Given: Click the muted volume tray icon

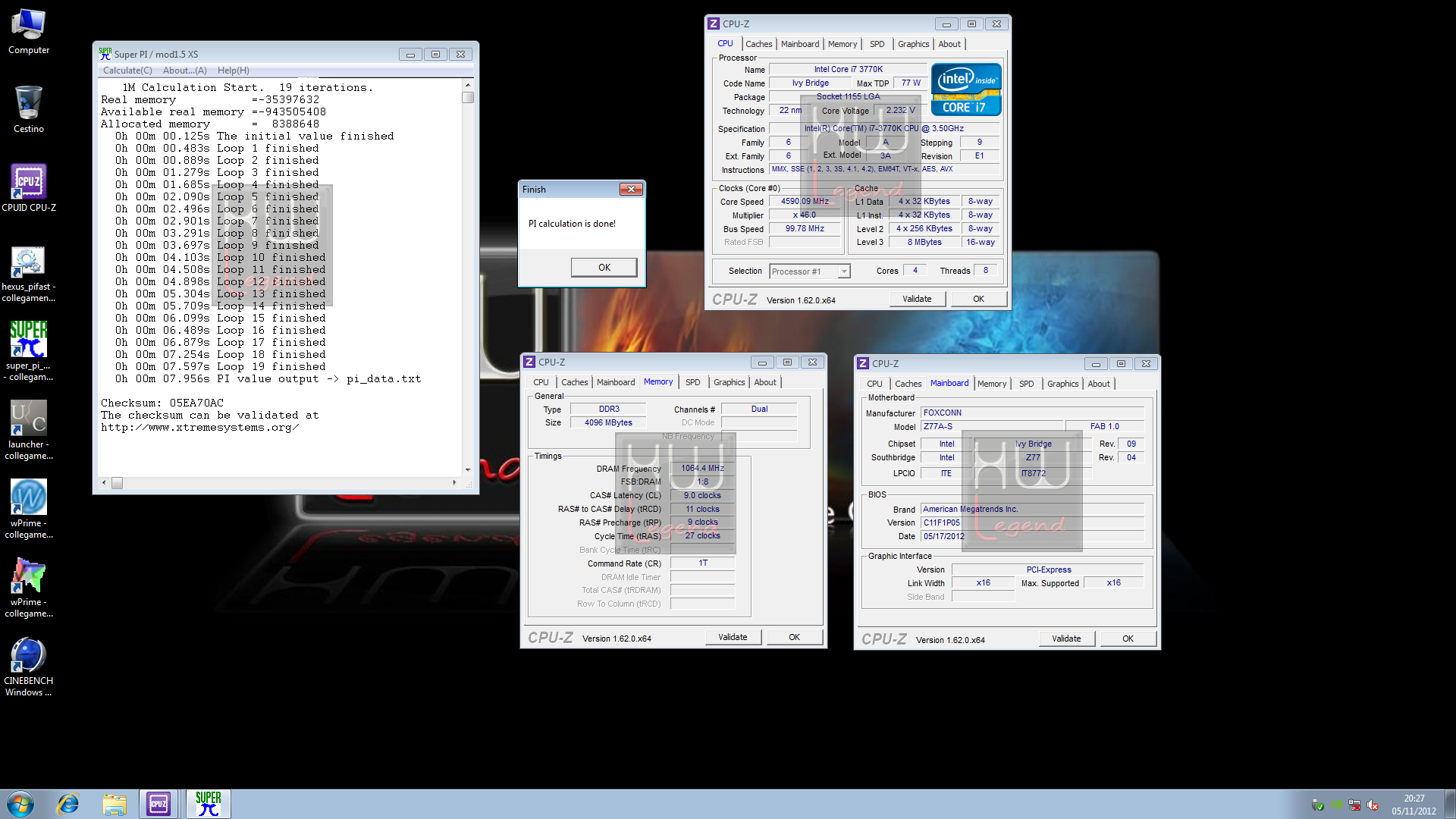Looking at the screenshot, I should pos(1373,805).
